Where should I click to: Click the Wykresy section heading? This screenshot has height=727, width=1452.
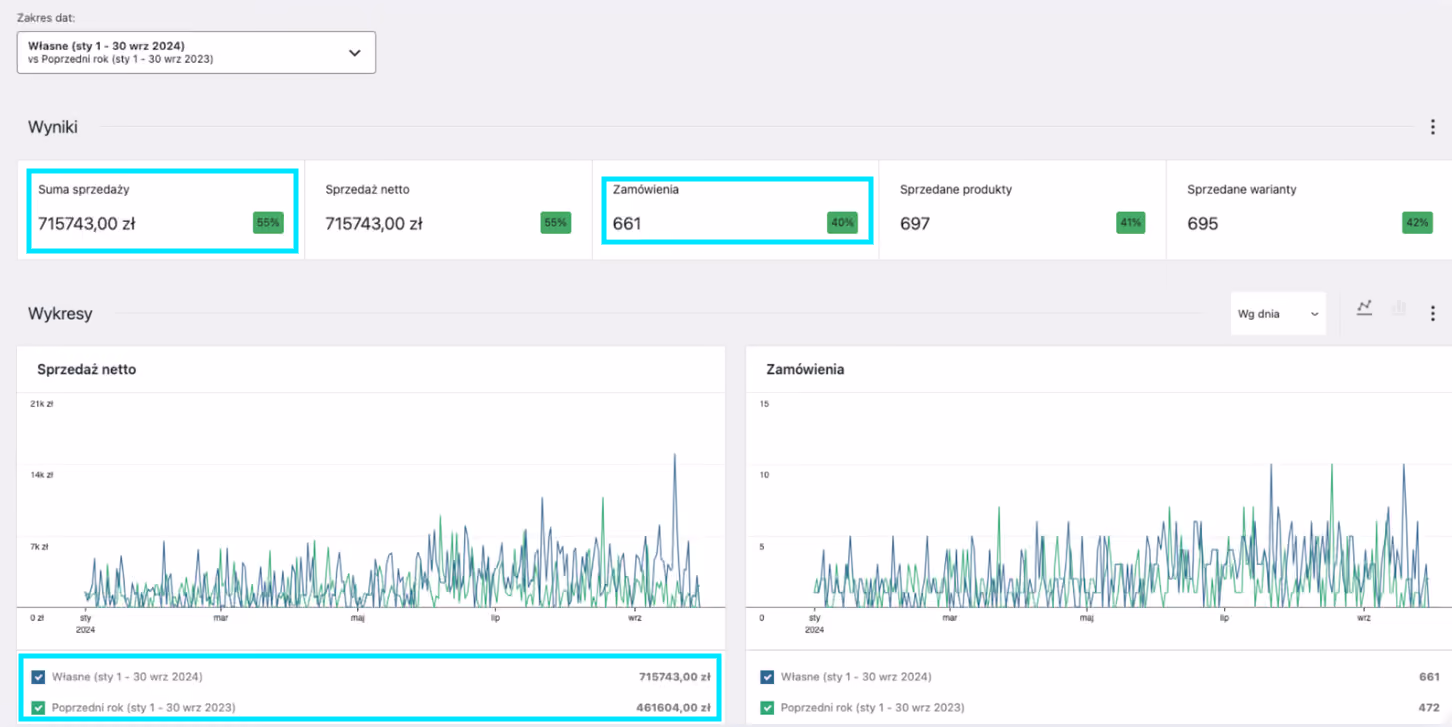pos(60,314)
